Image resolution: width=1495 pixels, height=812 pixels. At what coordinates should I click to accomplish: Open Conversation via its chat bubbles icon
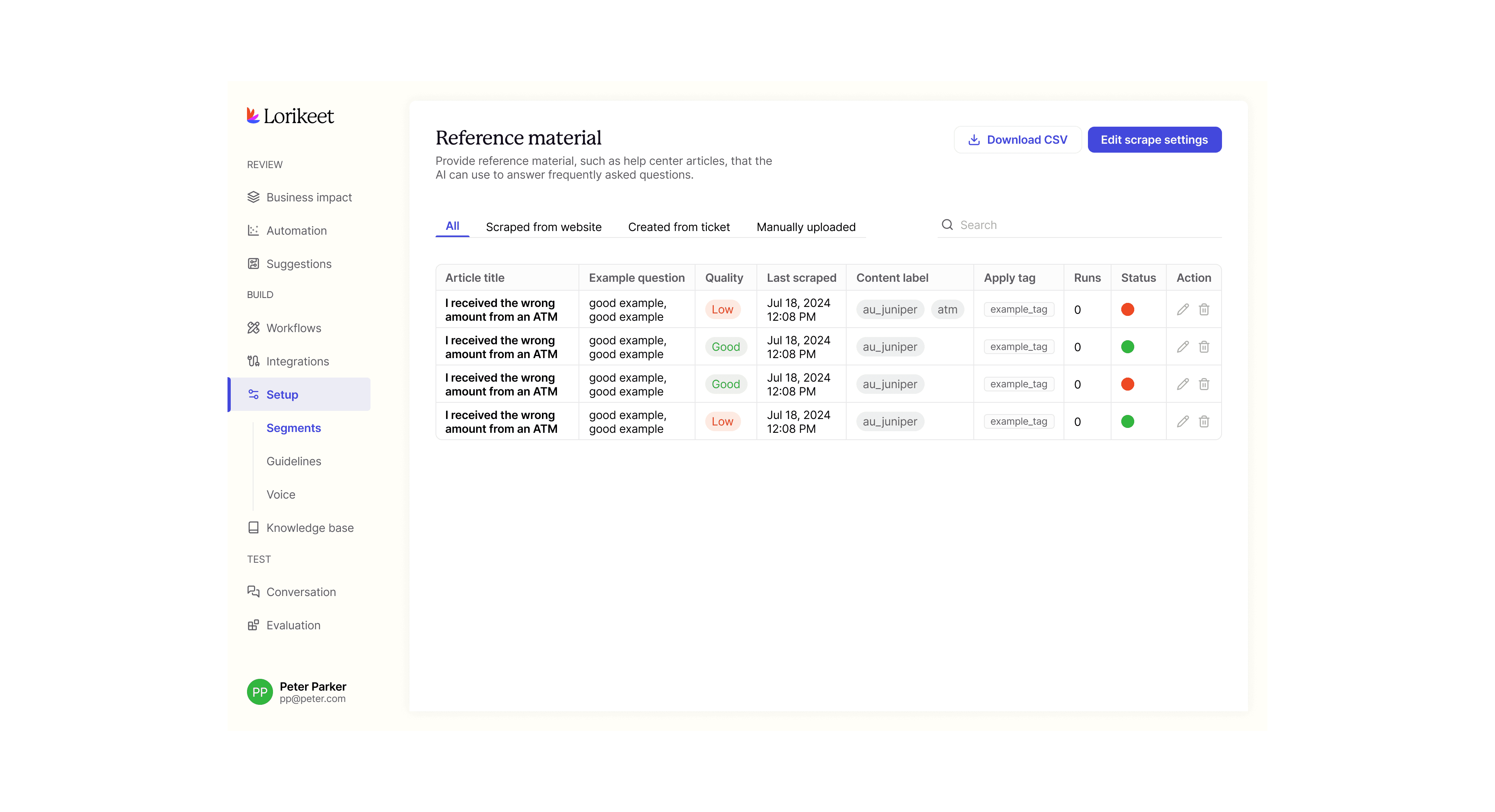coord(253,592)
